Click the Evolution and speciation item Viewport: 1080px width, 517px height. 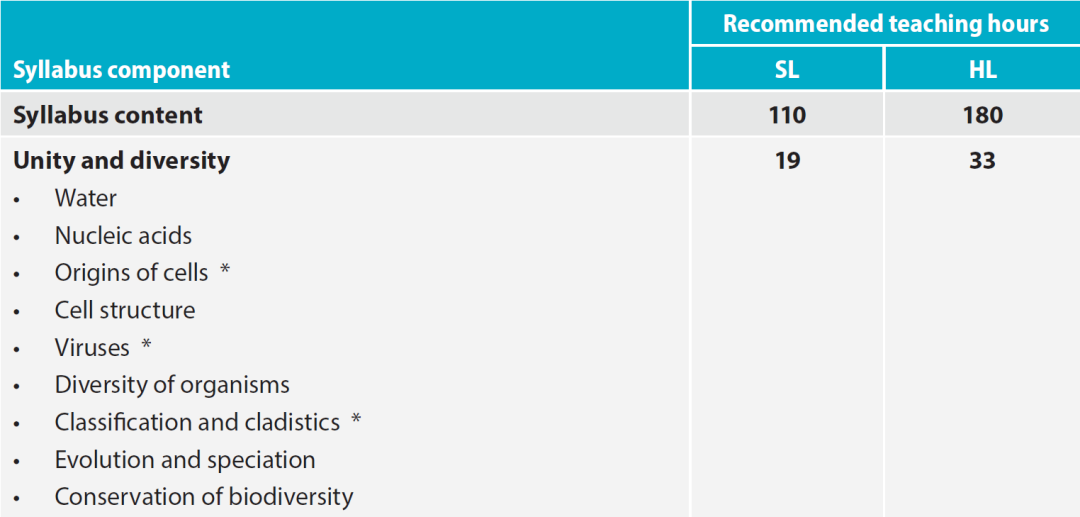[185, 459]
